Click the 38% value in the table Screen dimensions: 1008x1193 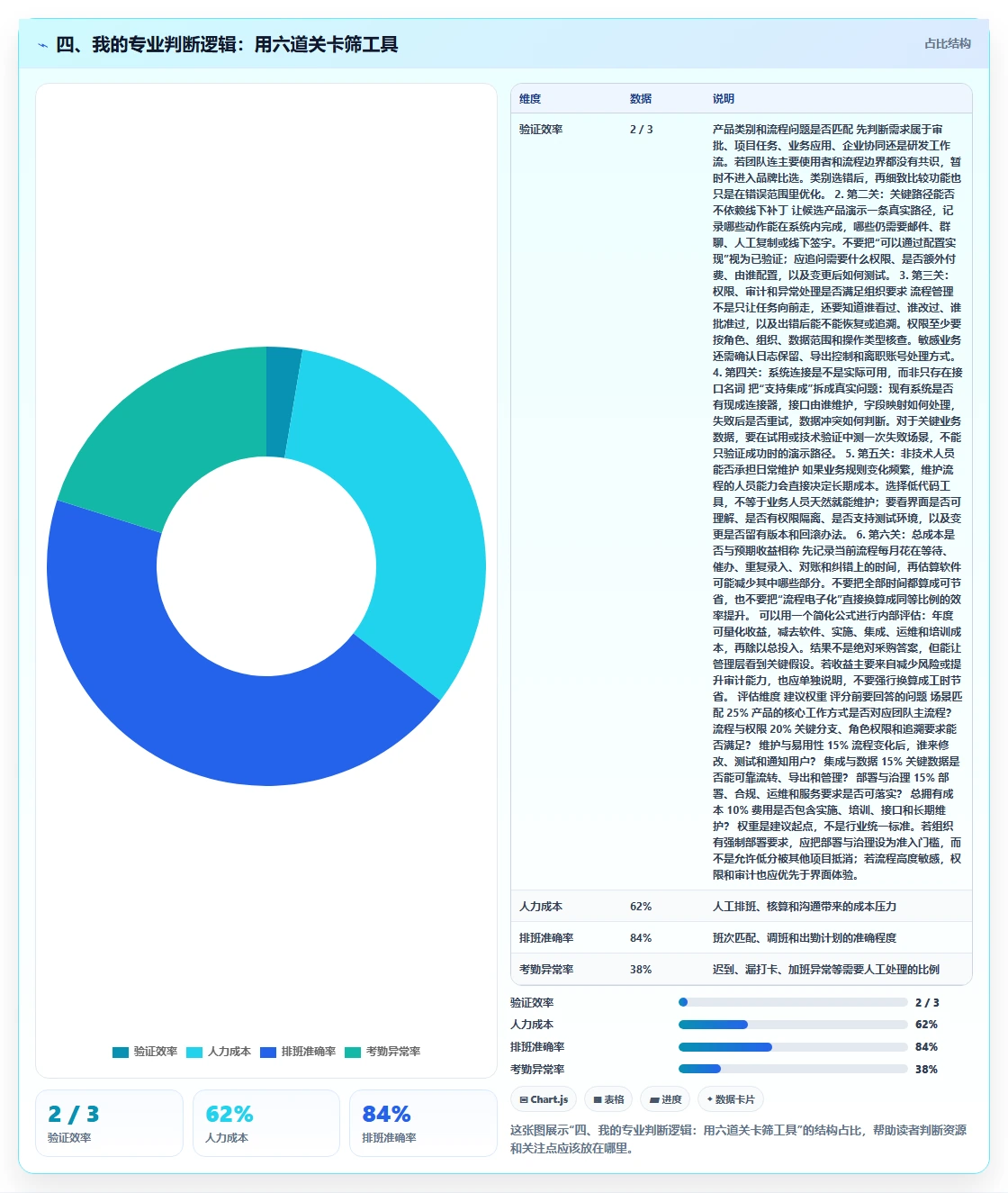tap(641, 970)
